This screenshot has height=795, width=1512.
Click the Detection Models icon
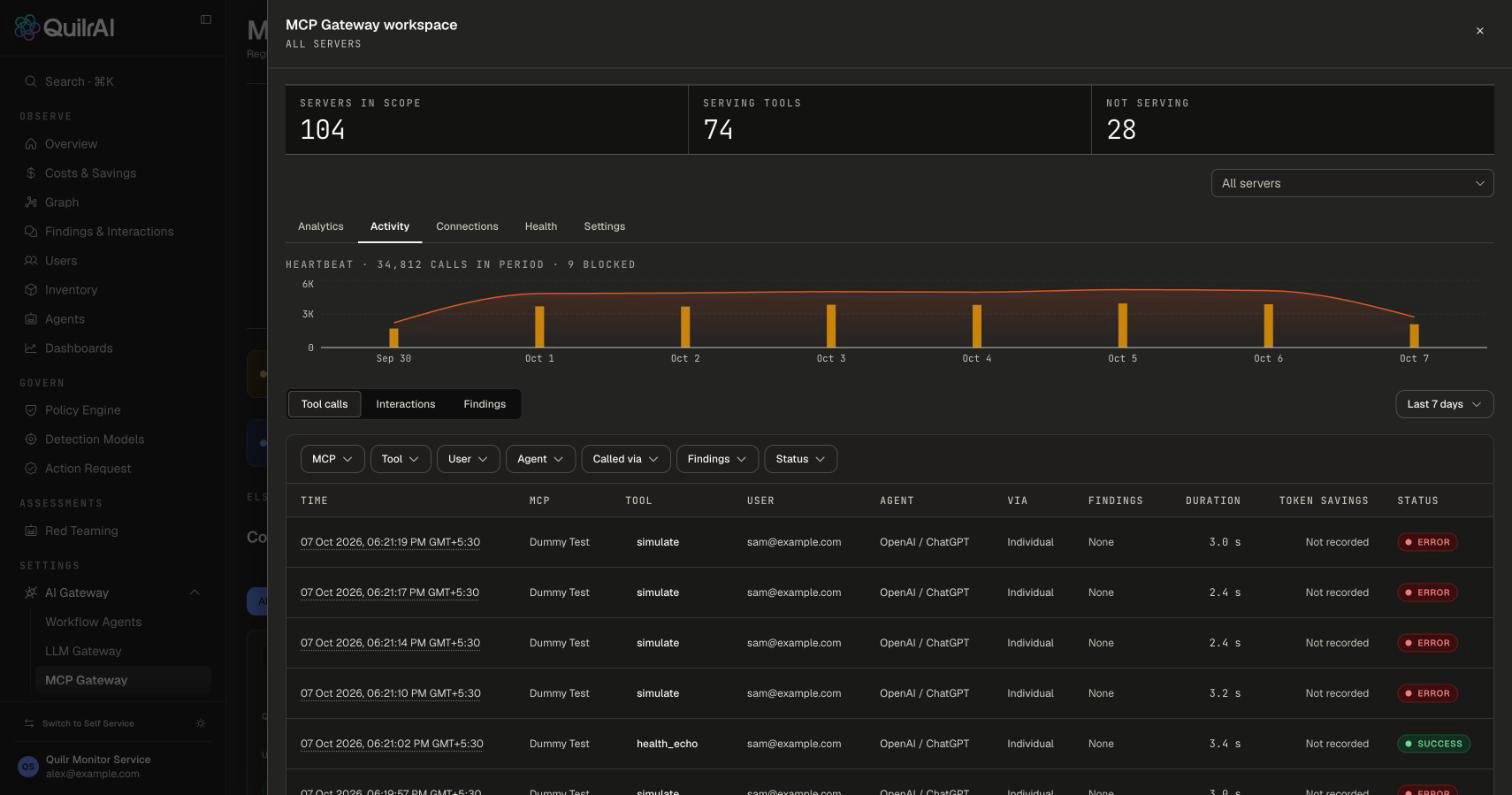point(31,439)
